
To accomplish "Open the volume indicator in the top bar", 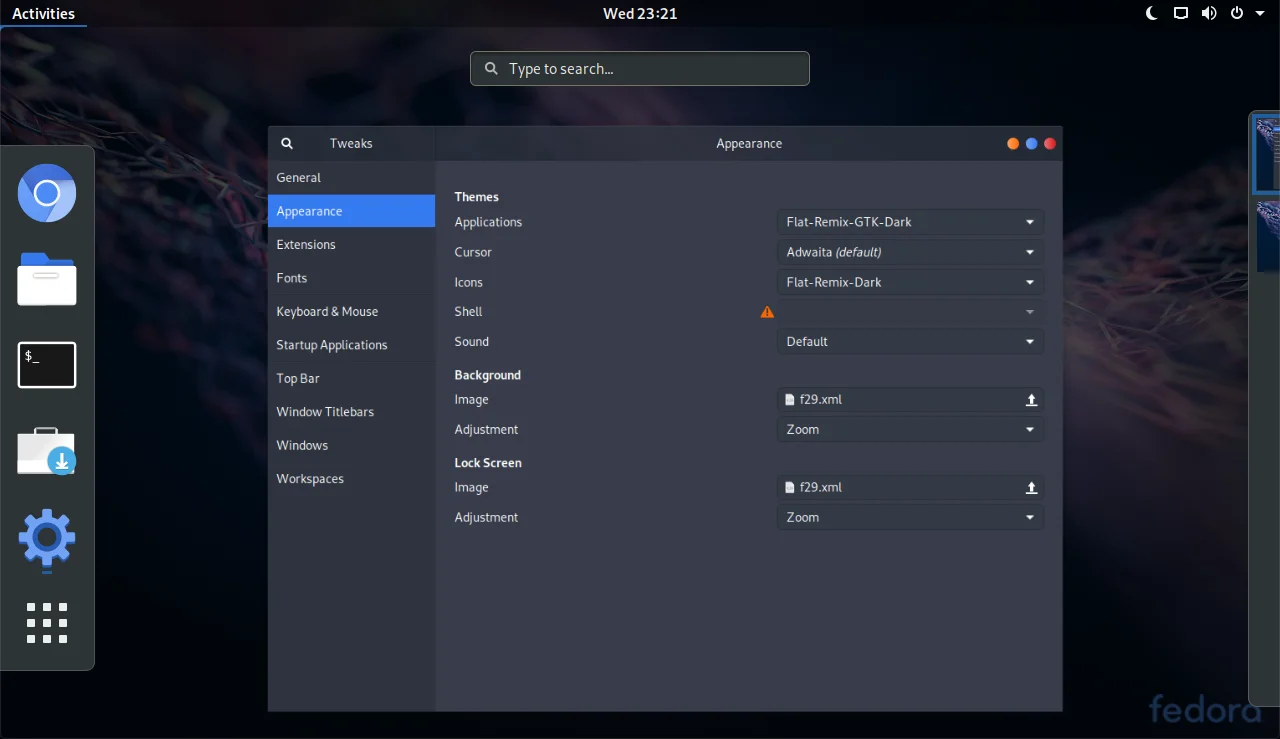I will click(1209, 13).
